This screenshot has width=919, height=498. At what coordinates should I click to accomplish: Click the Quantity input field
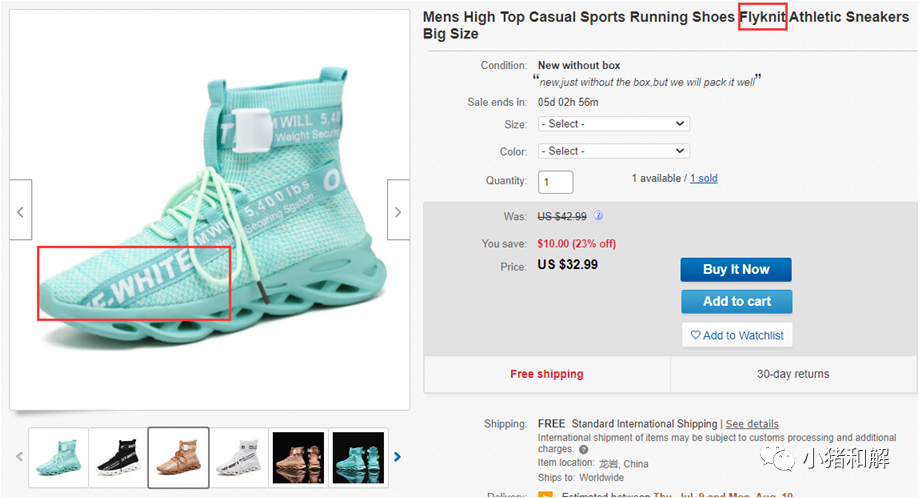[x=555, y=182]
